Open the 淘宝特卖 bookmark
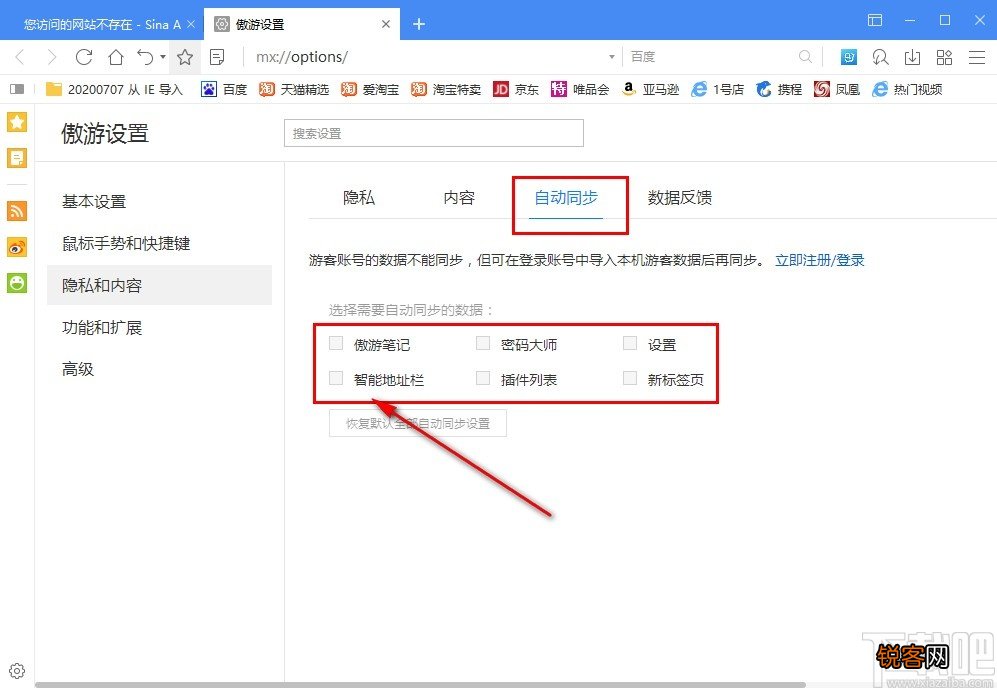997x688 pixels. 446,90
